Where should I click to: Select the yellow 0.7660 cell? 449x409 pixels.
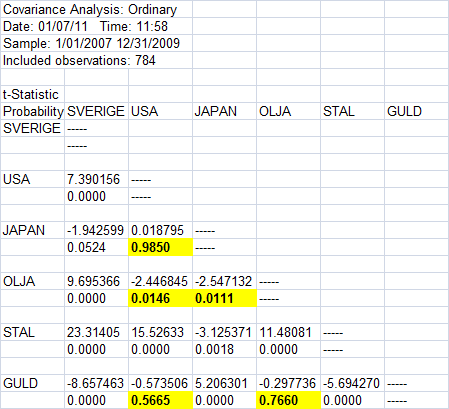coord(288,400)
